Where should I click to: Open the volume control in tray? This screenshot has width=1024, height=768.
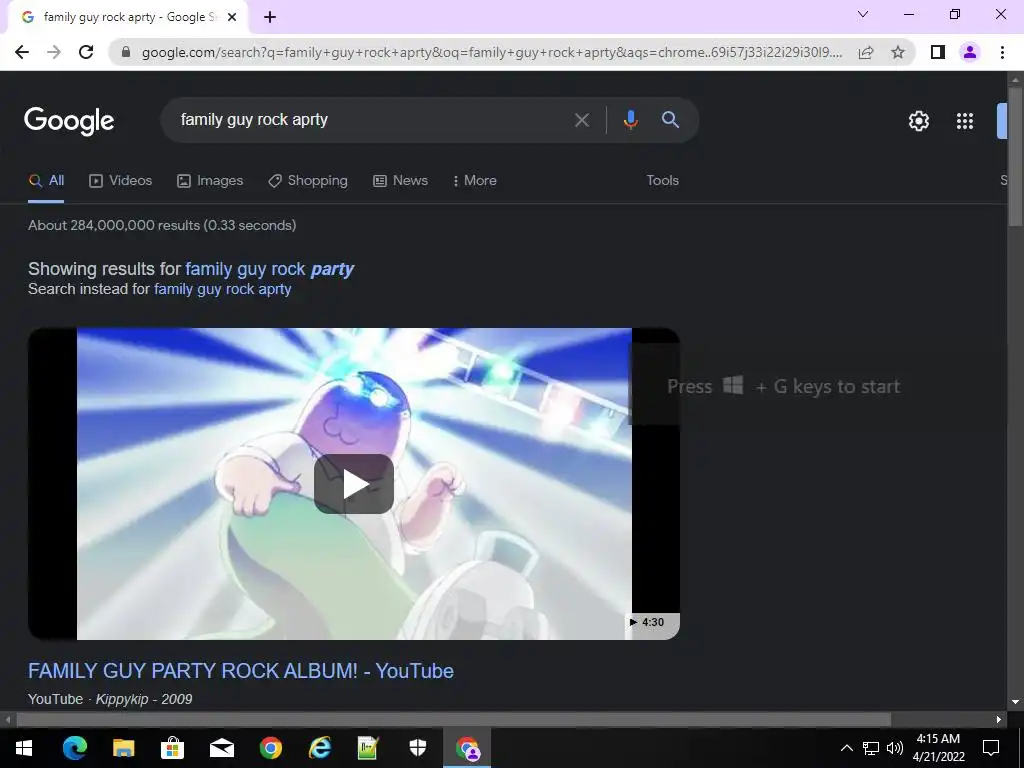coord(895,748)
